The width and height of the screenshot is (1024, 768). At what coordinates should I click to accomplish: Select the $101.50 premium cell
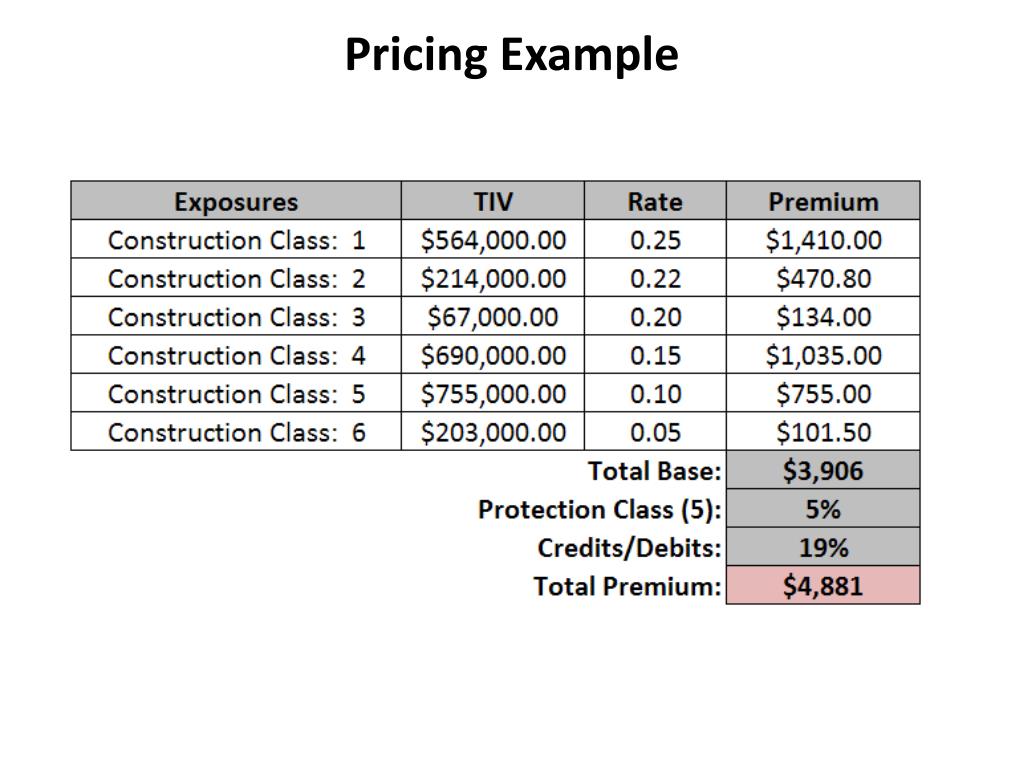click(823, 432)
